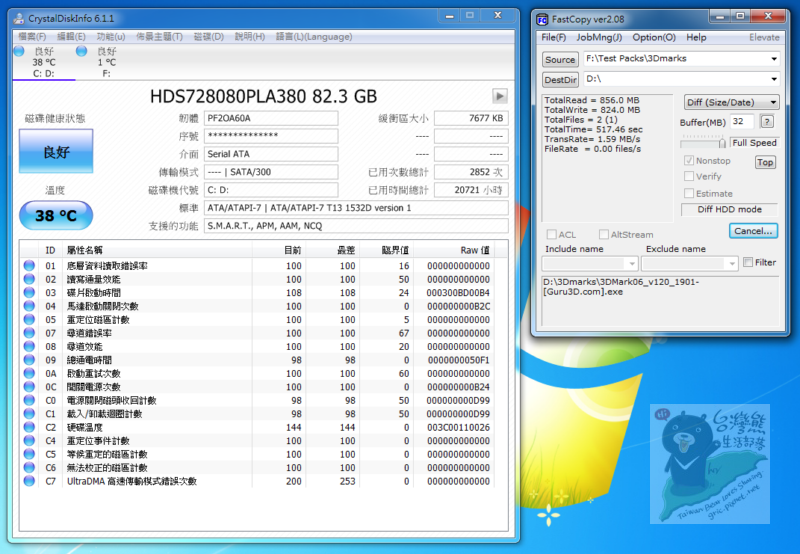
Task: Open the 佈景主題(T) menu
Action: pyautogui.click(x=159, y=37)
